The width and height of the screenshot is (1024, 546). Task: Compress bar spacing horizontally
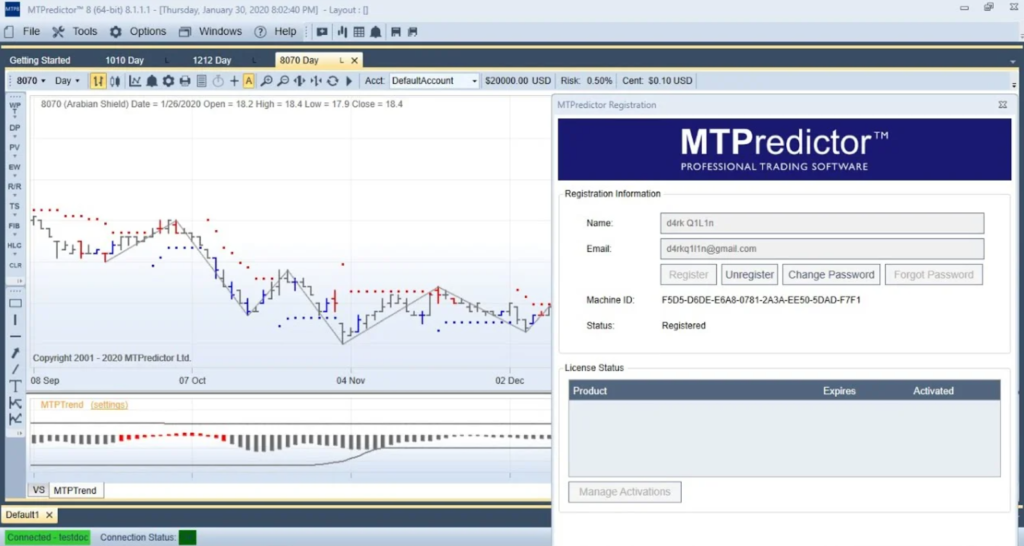pos(316,81)
